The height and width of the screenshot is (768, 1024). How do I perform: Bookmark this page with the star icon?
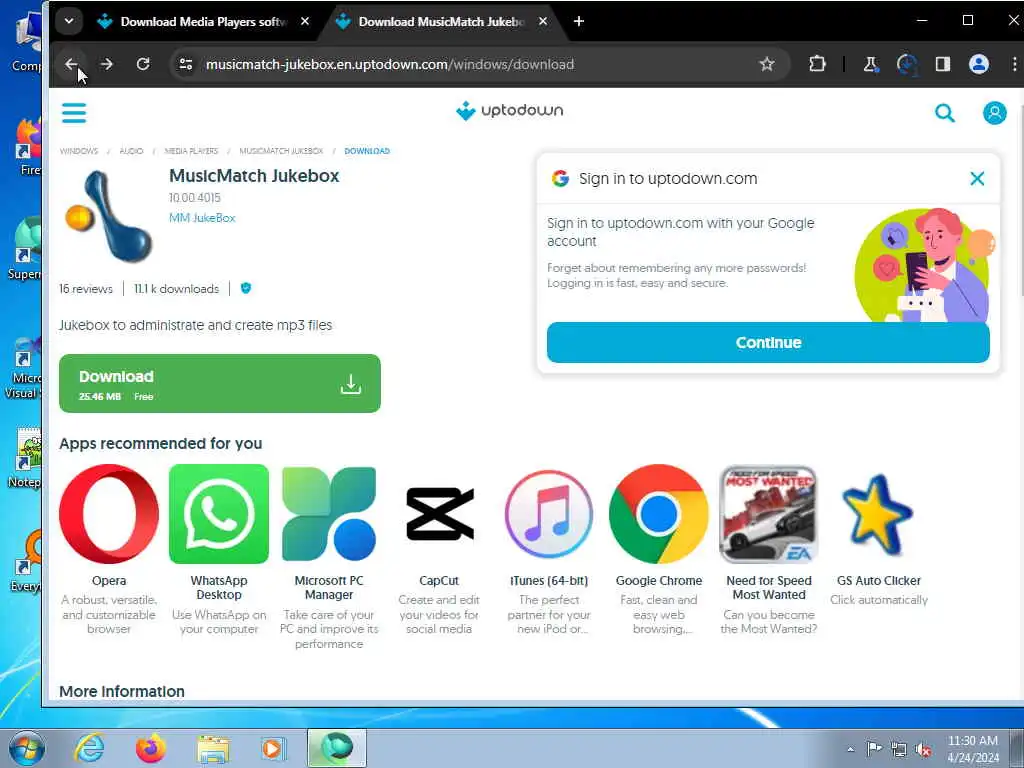[767, 64]
